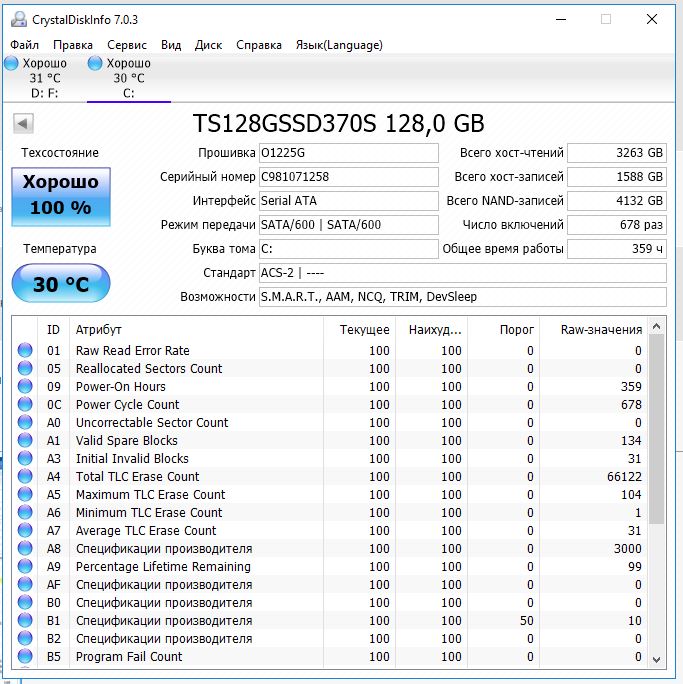Select the D: F: disk status orb

(11, 63)
